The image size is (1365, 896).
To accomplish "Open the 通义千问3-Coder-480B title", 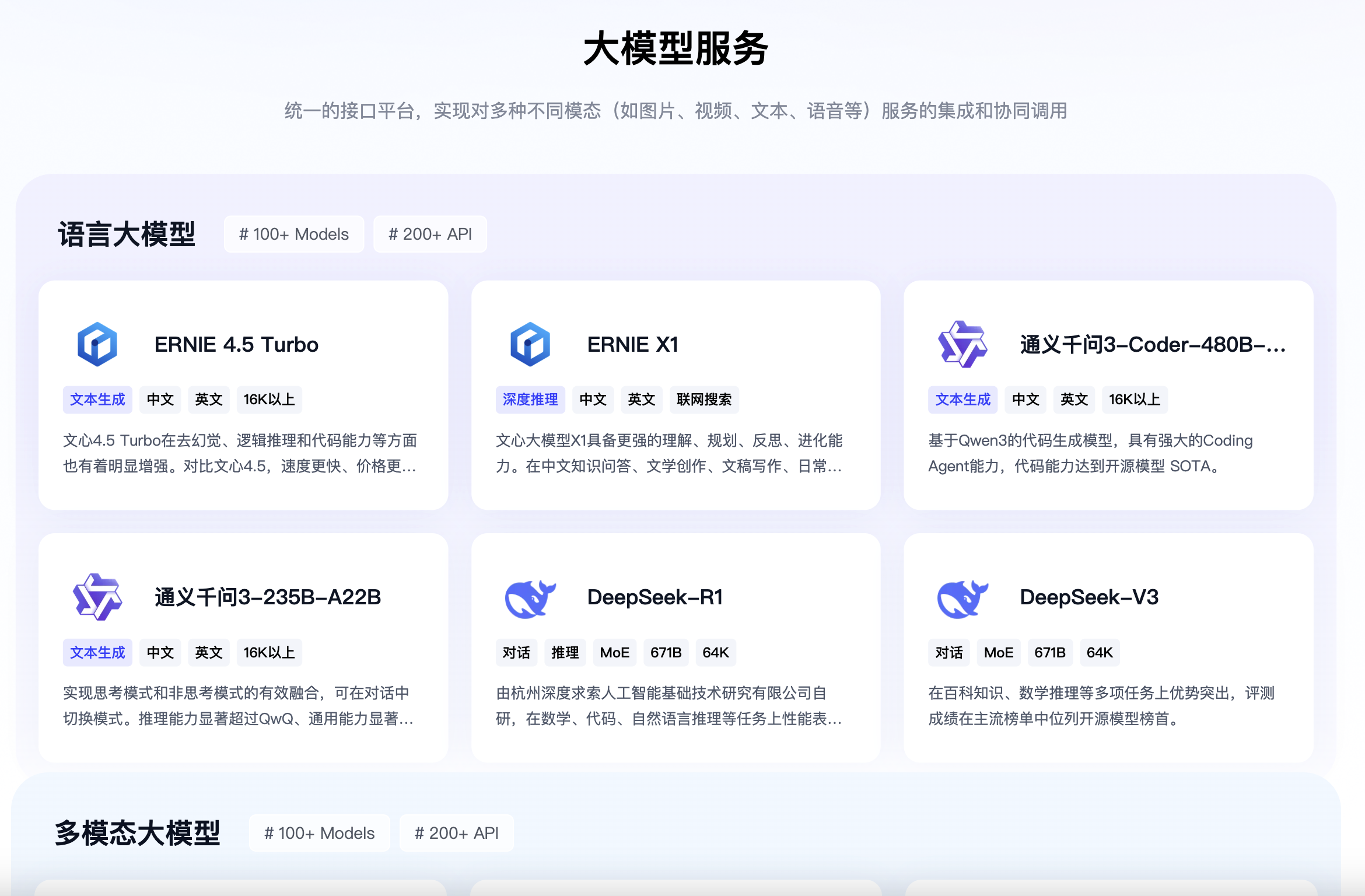I will click(x=1153, y=345).
